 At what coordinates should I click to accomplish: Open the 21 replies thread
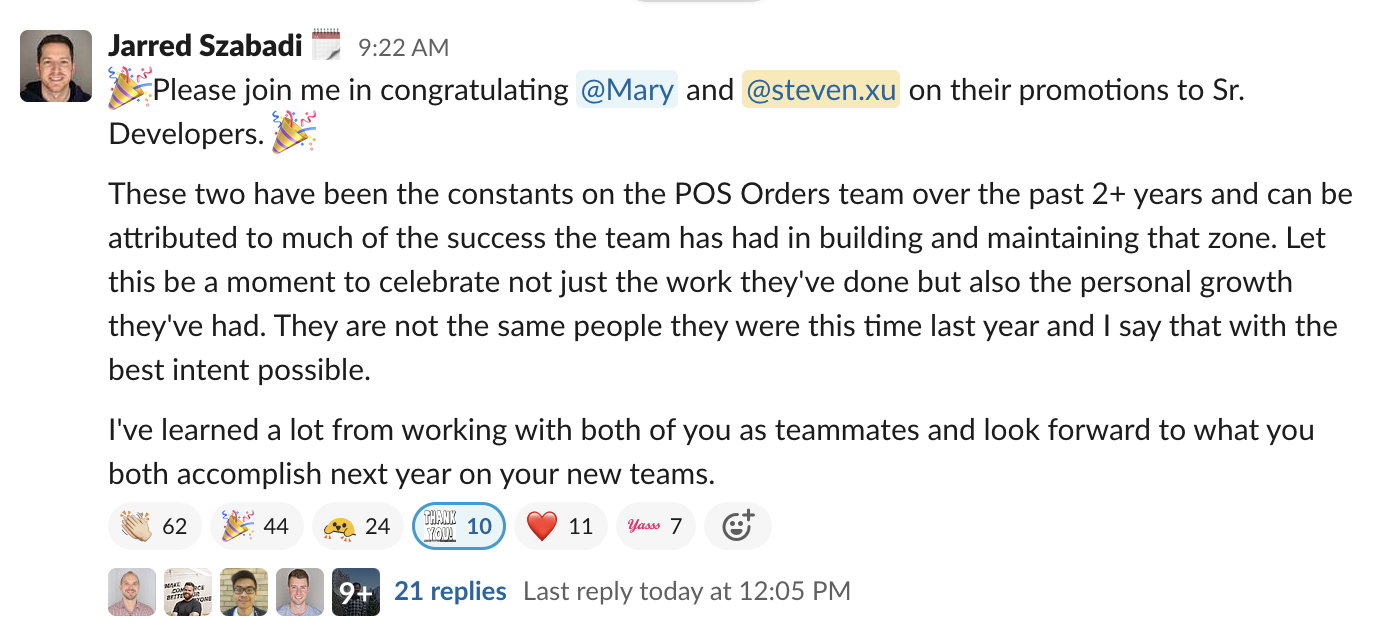(x=450, y=591)
